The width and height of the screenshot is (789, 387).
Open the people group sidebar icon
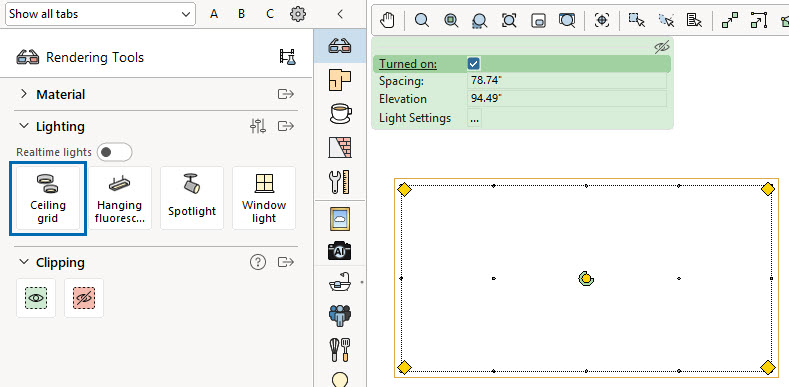click(x=340, y=316)
